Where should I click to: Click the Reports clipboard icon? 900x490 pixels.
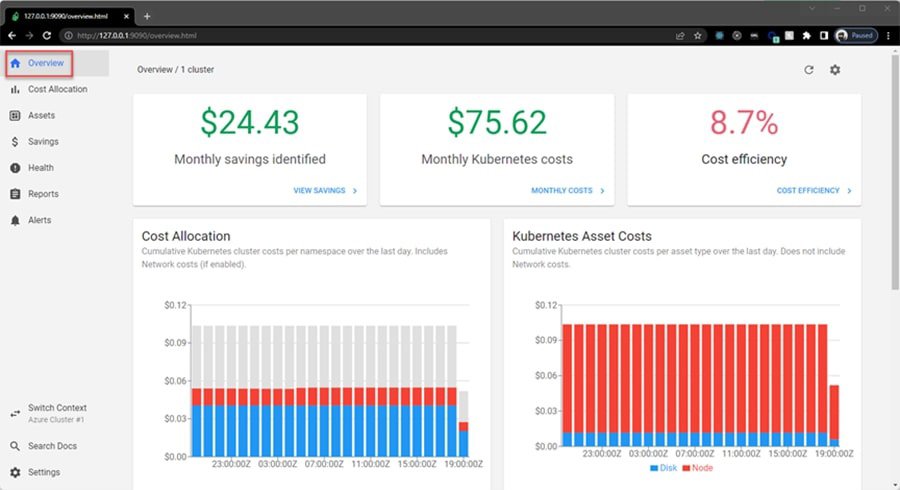click(x=15, y=194)
